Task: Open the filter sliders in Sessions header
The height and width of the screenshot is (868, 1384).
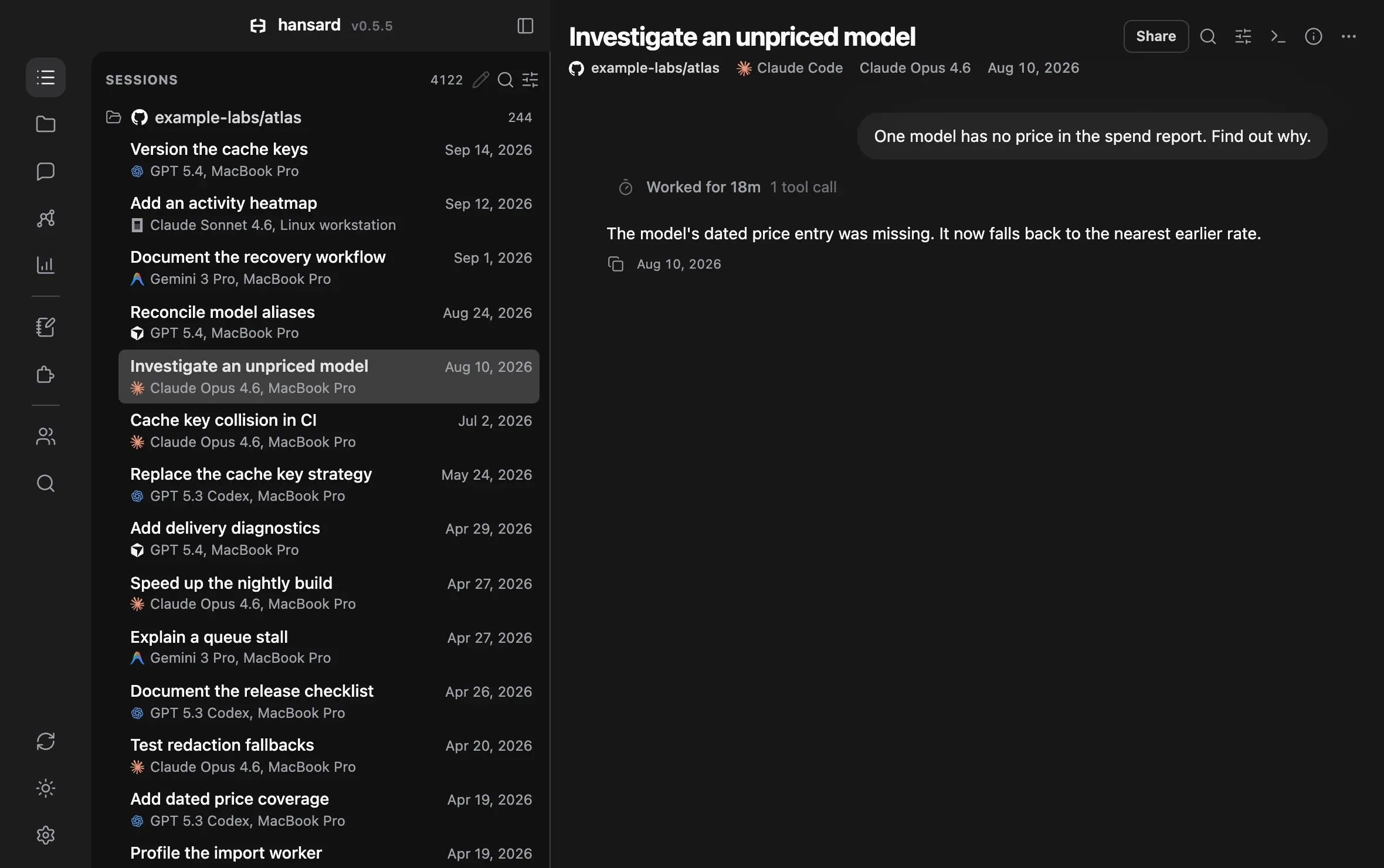Action: [x=530, y=80]
